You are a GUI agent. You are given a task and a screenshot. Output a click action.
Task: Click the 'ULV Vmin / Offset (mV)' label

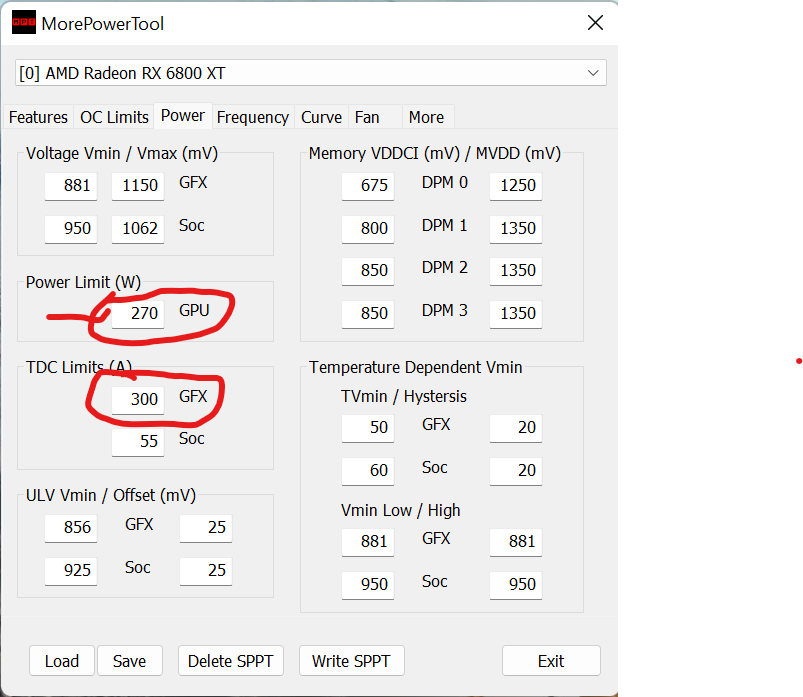(111, 496)
